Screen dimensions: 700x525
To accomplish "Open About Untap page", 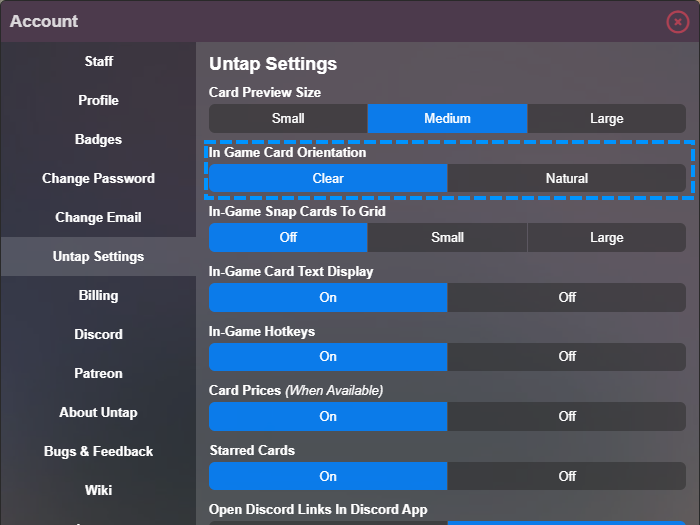I will [x=98, y=412].
